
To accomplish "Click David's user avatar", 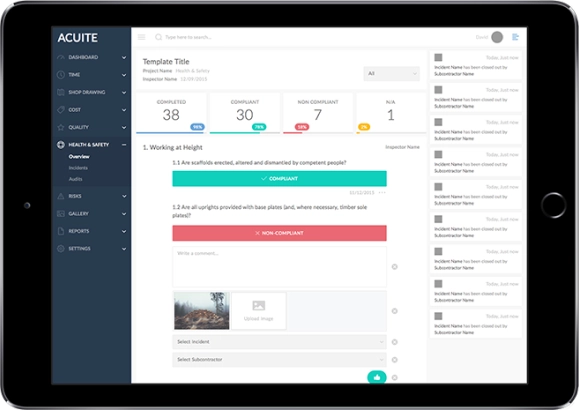I will tap(497, 37).
